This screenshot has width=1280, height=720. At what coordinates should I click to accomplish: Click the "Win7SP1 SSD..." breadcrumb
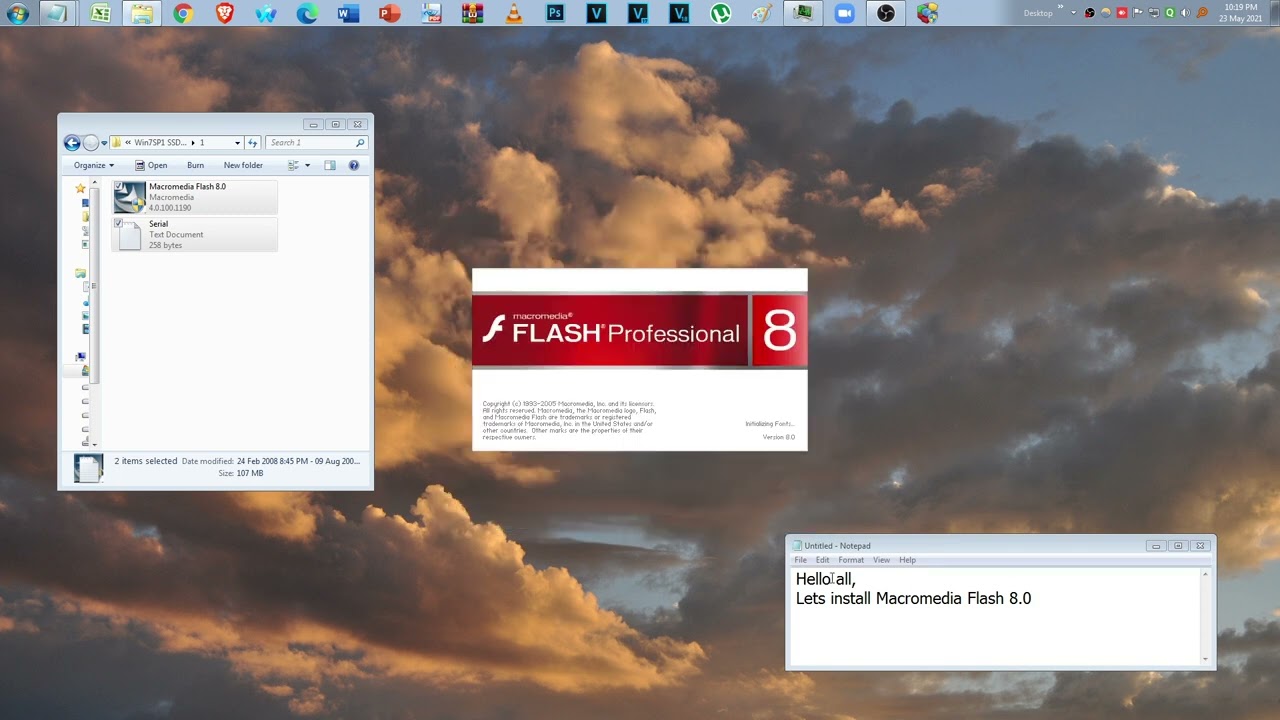[x=160, y=143]
